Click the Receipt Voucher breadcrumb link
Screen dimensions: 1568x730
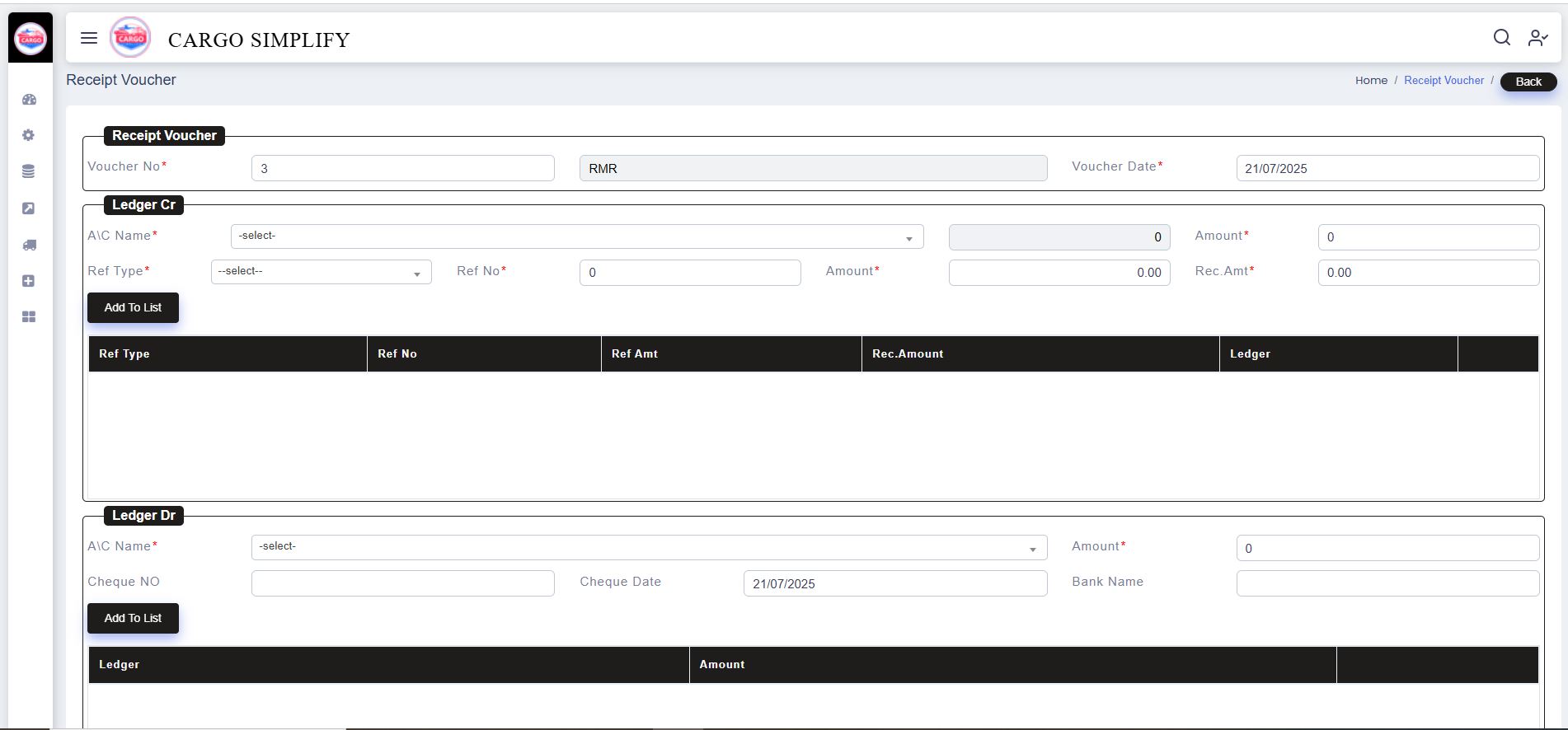[1443, 81]
